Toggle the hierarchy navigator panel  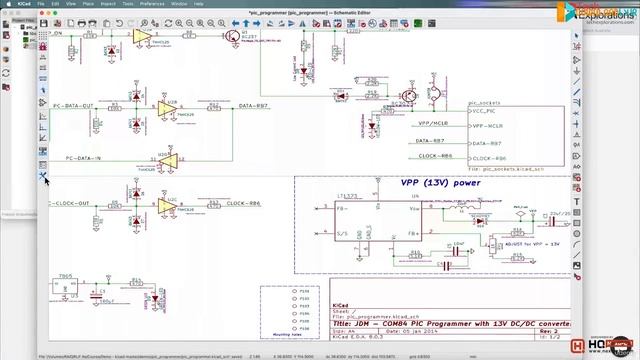click(43, 151)
